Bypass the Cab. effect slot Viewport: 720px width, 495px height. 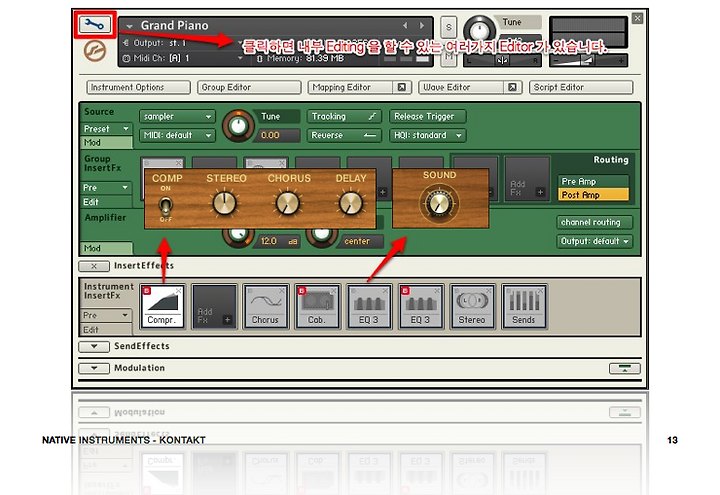302,291
